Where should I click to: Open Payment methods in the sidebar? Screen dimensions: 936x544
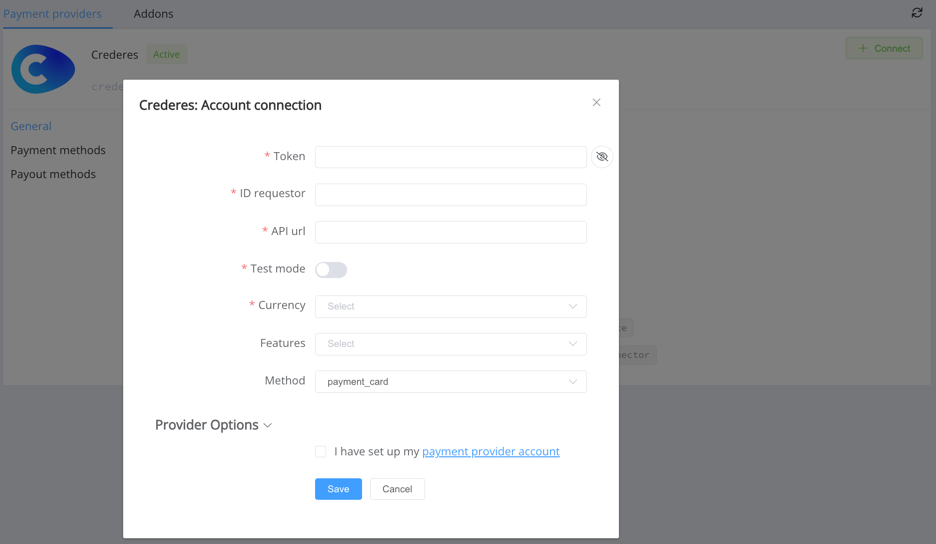point(58,150)
